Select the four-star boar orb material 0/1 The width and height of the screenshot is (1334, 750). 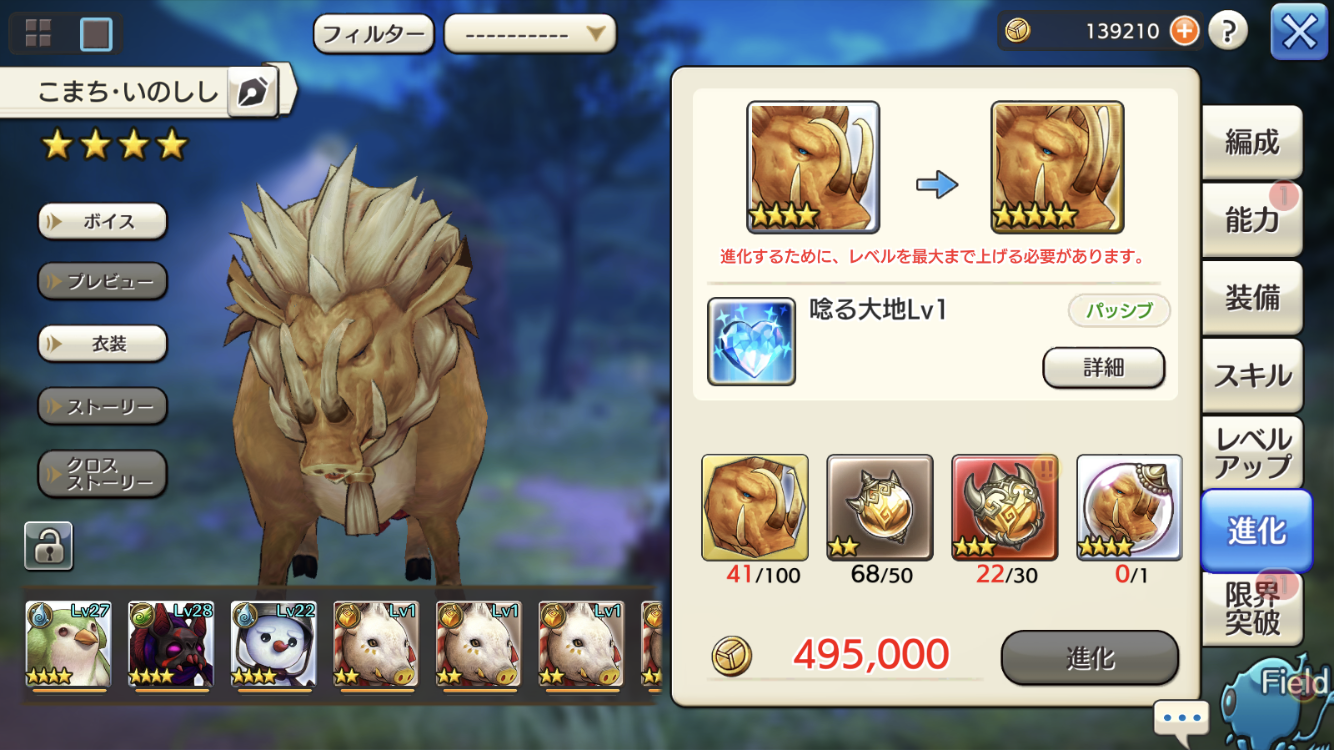[x=1130, y=507]
